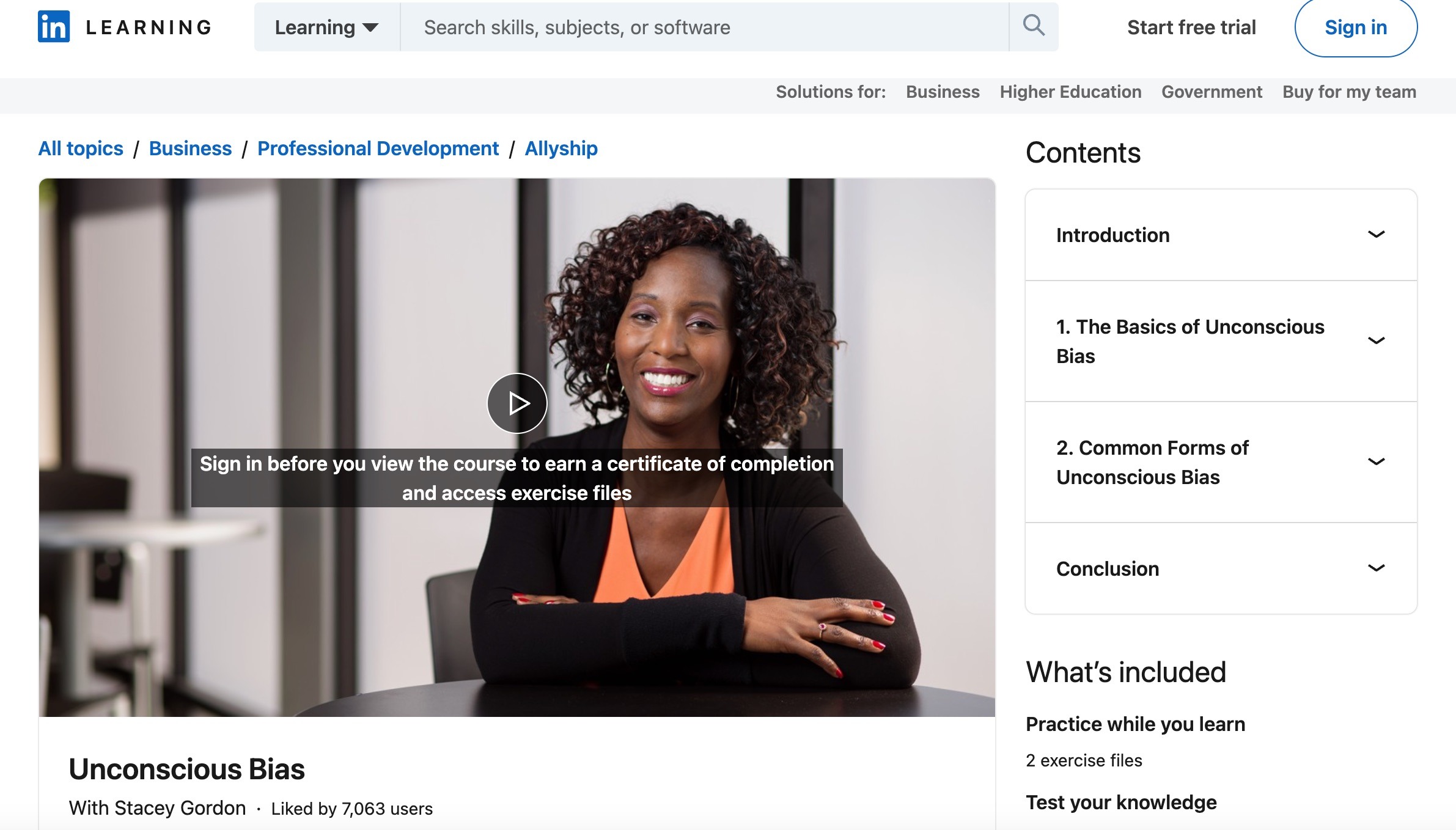Screen dimensions: 1456x830
Task: Click the Unconscious Bias course title
Action: 186,769
